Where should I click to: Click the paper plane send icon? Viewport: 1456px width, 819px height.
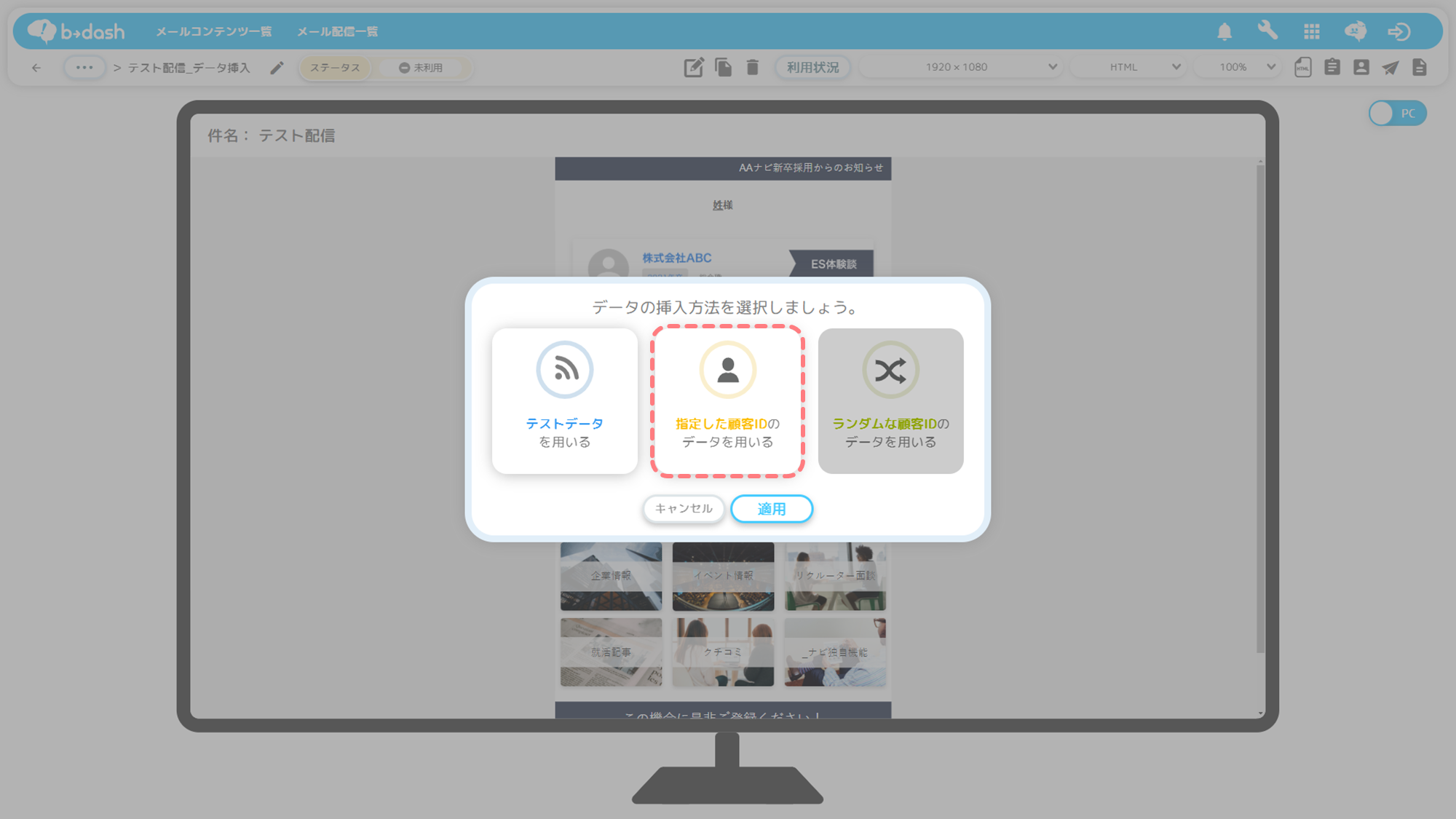pyautogui.click(x=1390, y=67)
